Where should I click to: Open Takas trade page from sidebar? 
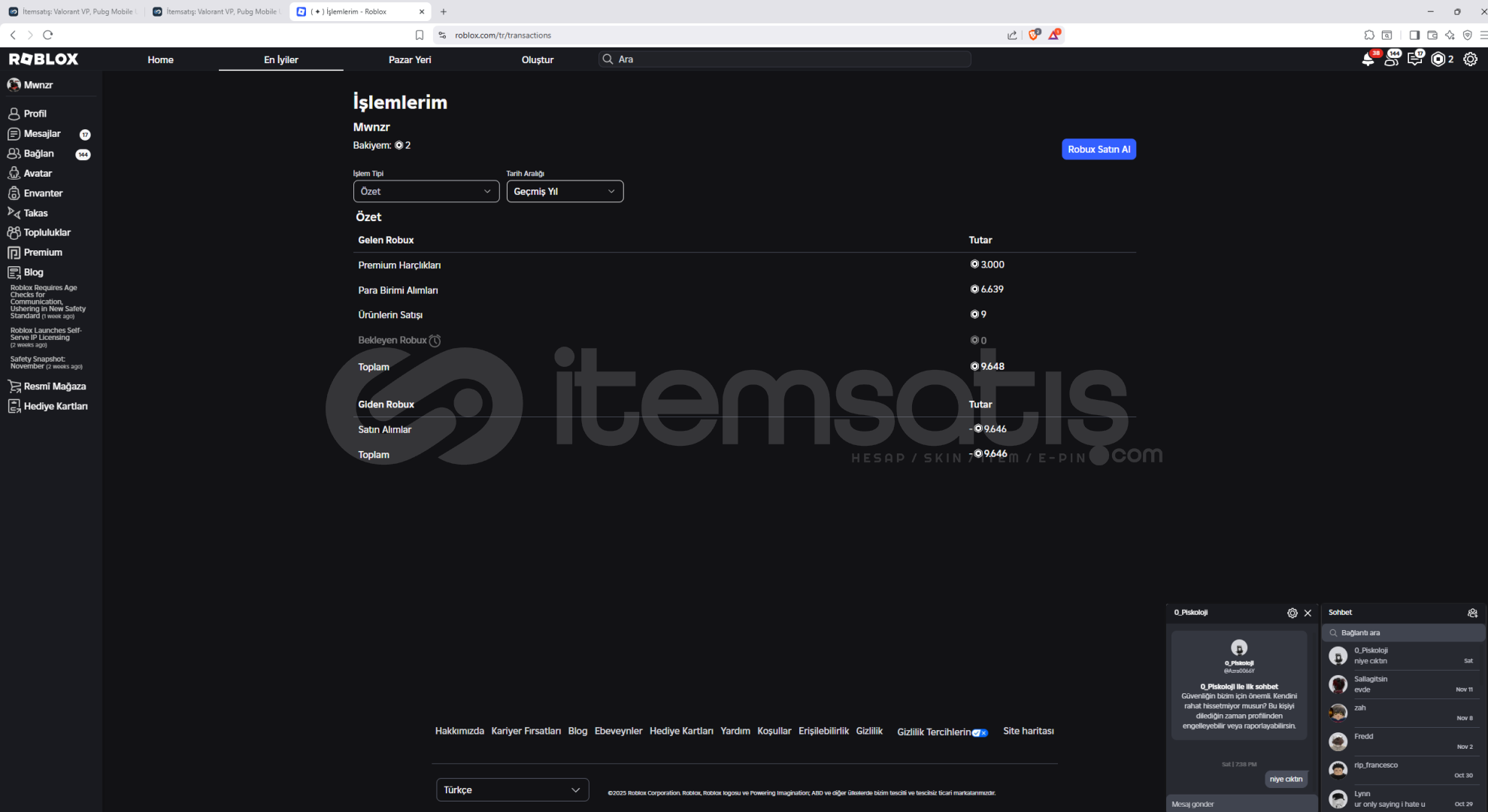pyautogui.click(x=35, y=213)
